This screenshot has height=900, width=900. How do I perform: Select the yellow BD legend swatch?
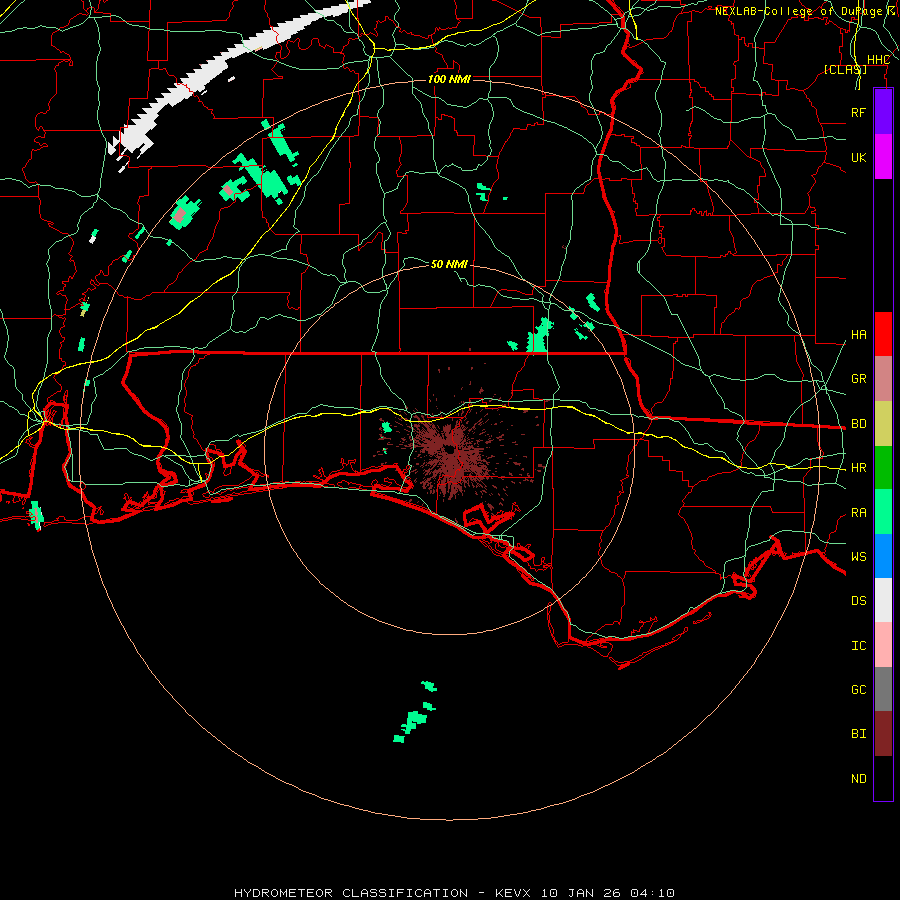click(883, 424)
